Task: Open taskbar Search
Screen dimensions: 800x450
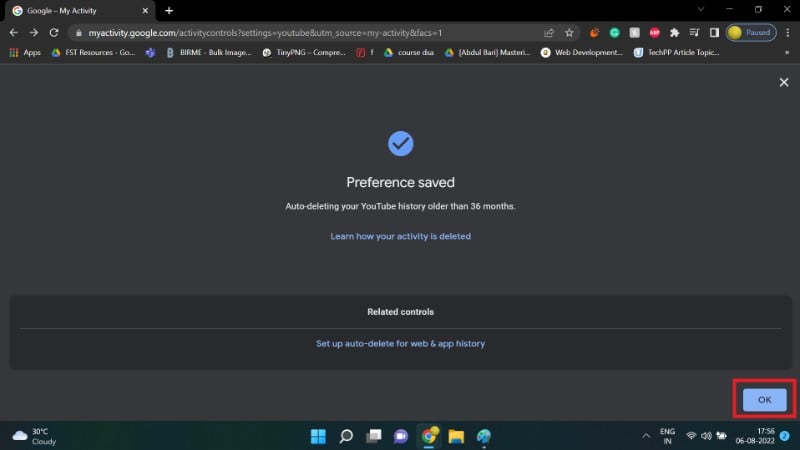Action: click(346, 436)
